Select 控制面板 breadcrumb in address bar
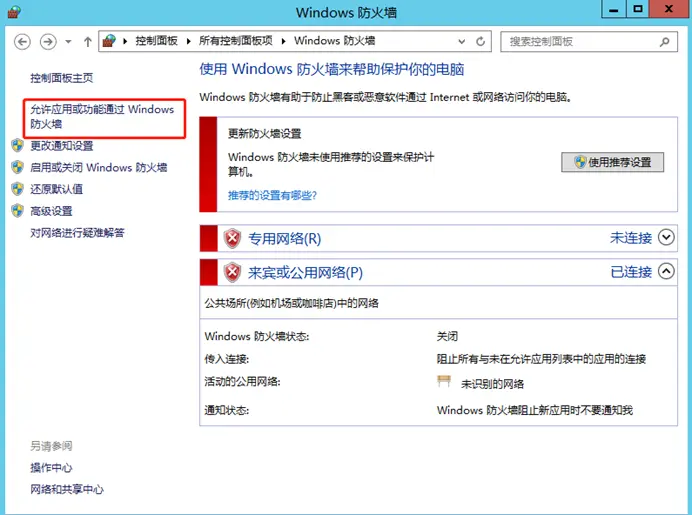 [x=156, y=41]
